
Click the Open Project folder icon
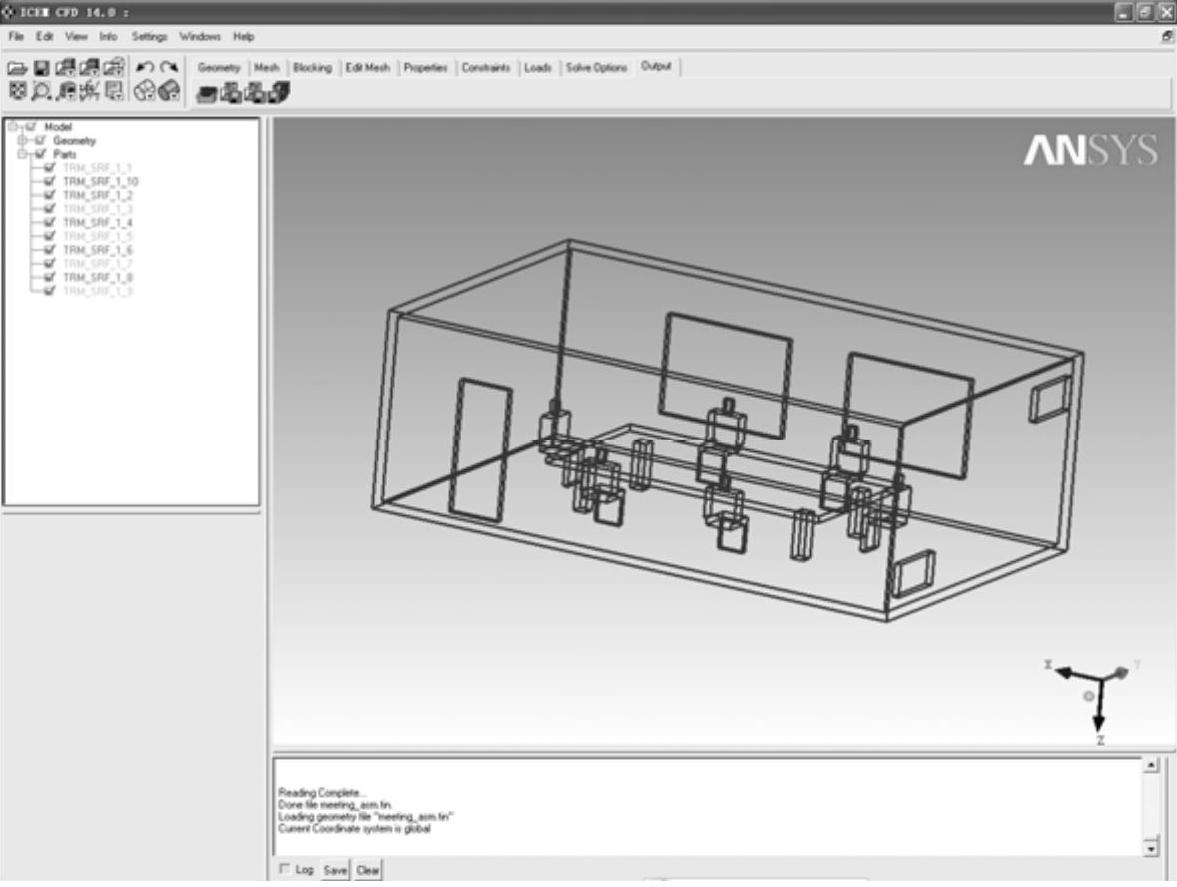point(17,69)
